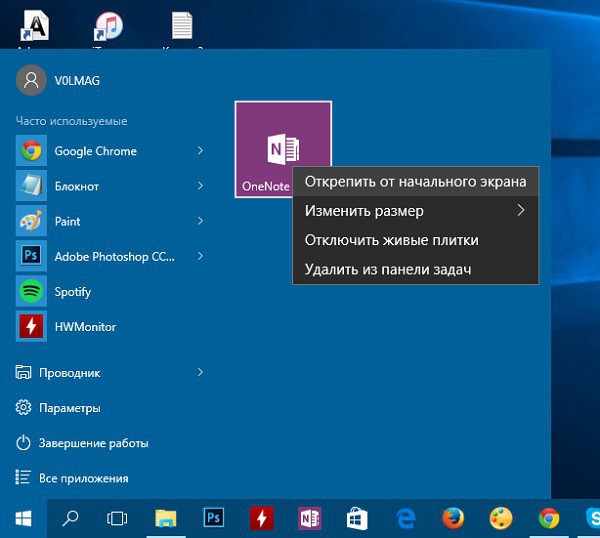Open Windows Store on the taskbar
Viewport: 600px width, 538px height.
point(357,519)
